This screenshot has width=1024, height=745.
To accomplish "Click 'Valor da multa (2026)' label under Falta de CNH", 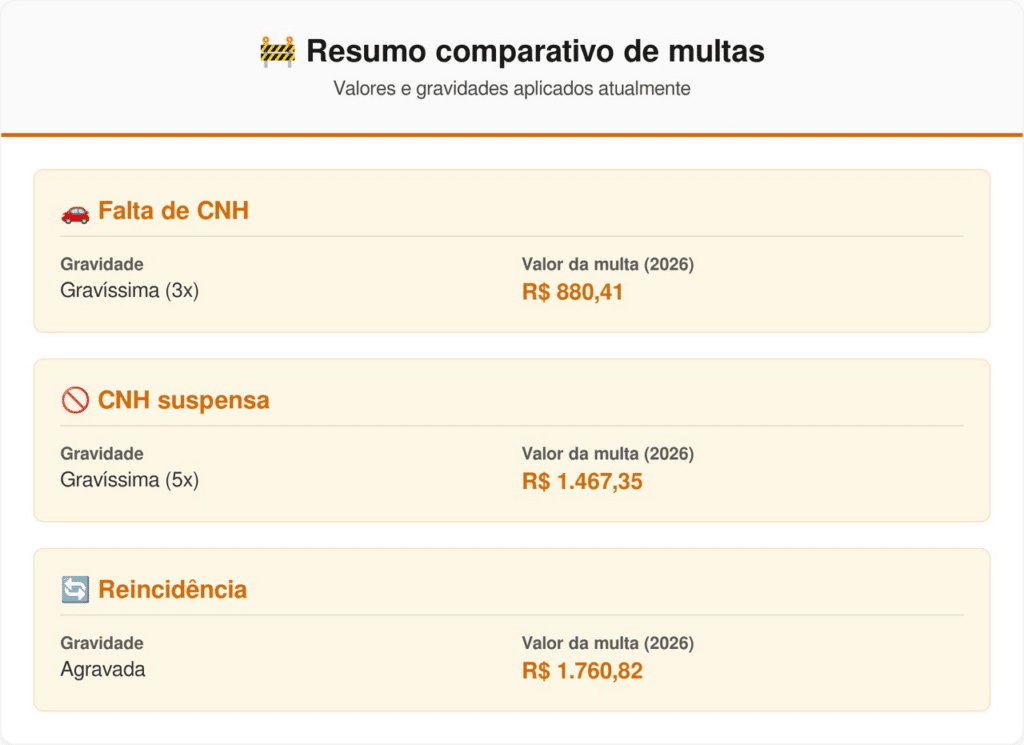I will (608, 264).
